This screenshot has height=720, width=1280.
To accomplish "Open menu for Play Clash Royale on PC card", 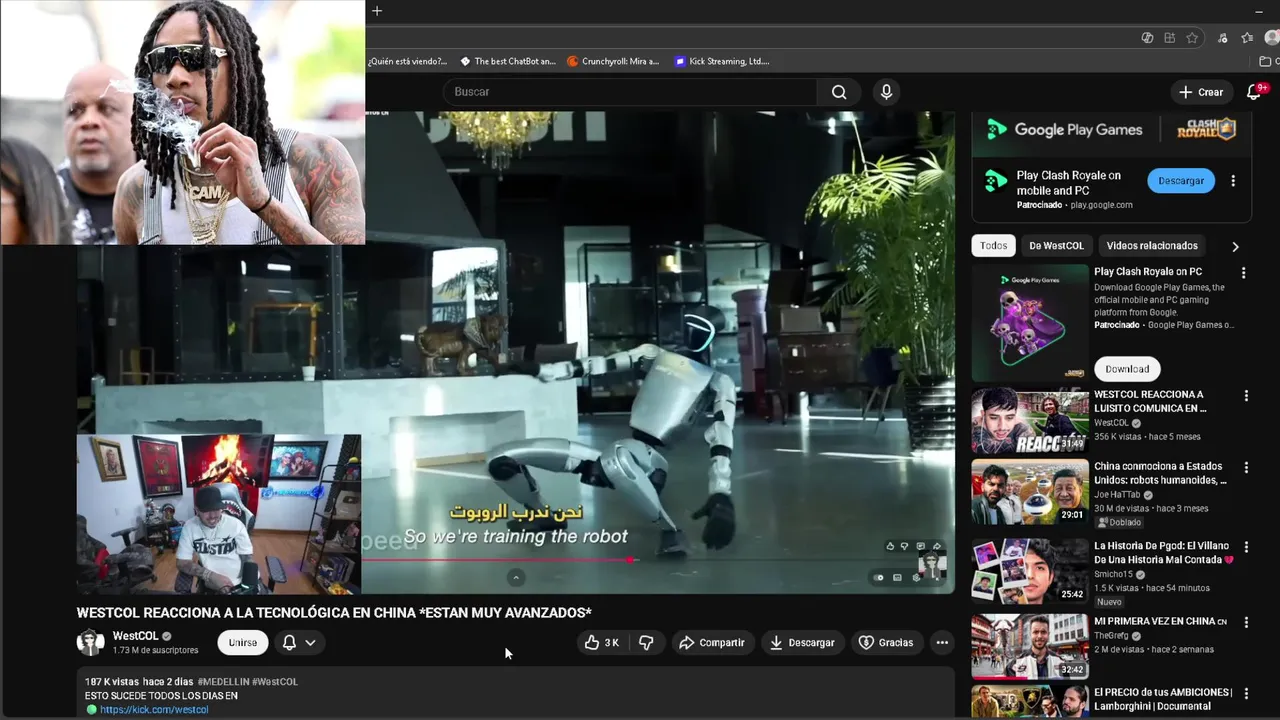I will [1244, 273].
